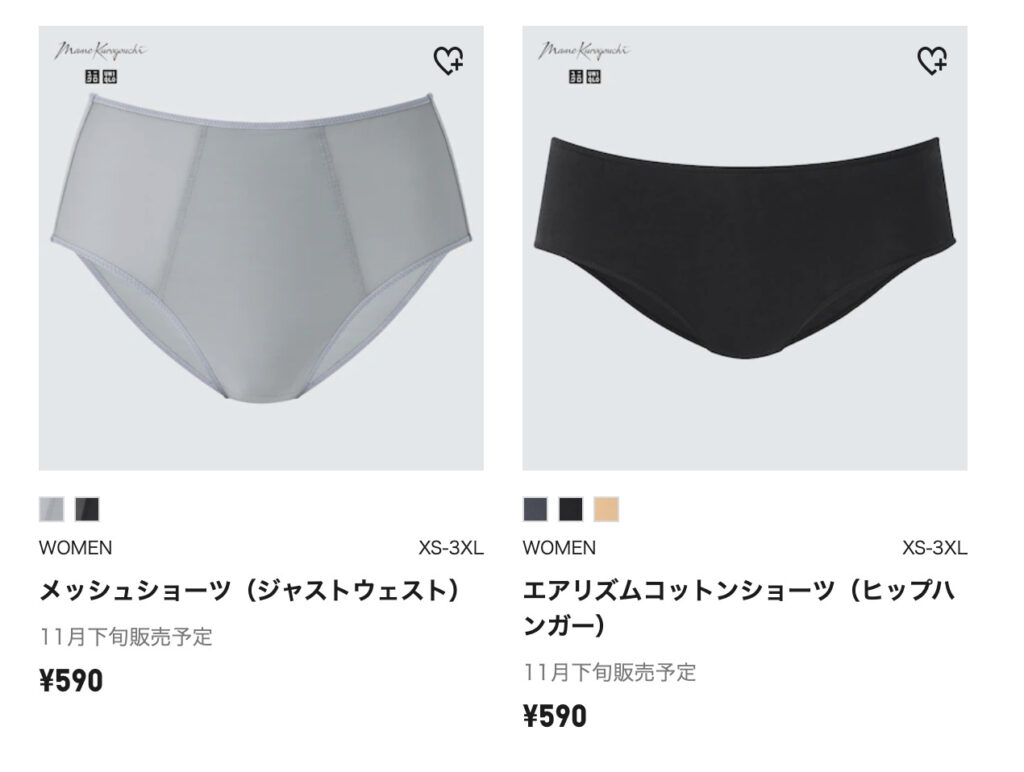Choose dark gray swatch for AIRism shorts
The height and width of the screenshot is (772, 1024).
[536, 509]
